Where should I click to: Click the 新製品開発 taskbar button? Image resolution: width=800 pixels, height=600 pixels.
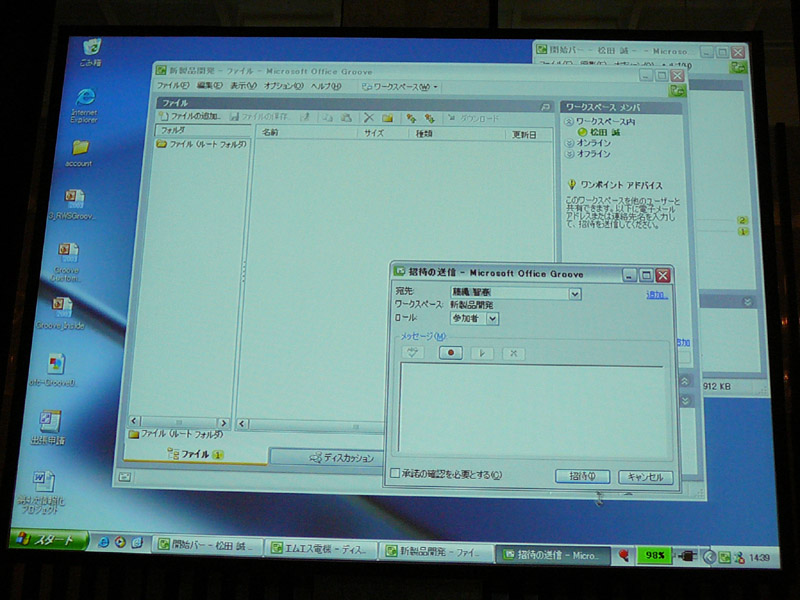pyautogui.click(x=435, y=552)
